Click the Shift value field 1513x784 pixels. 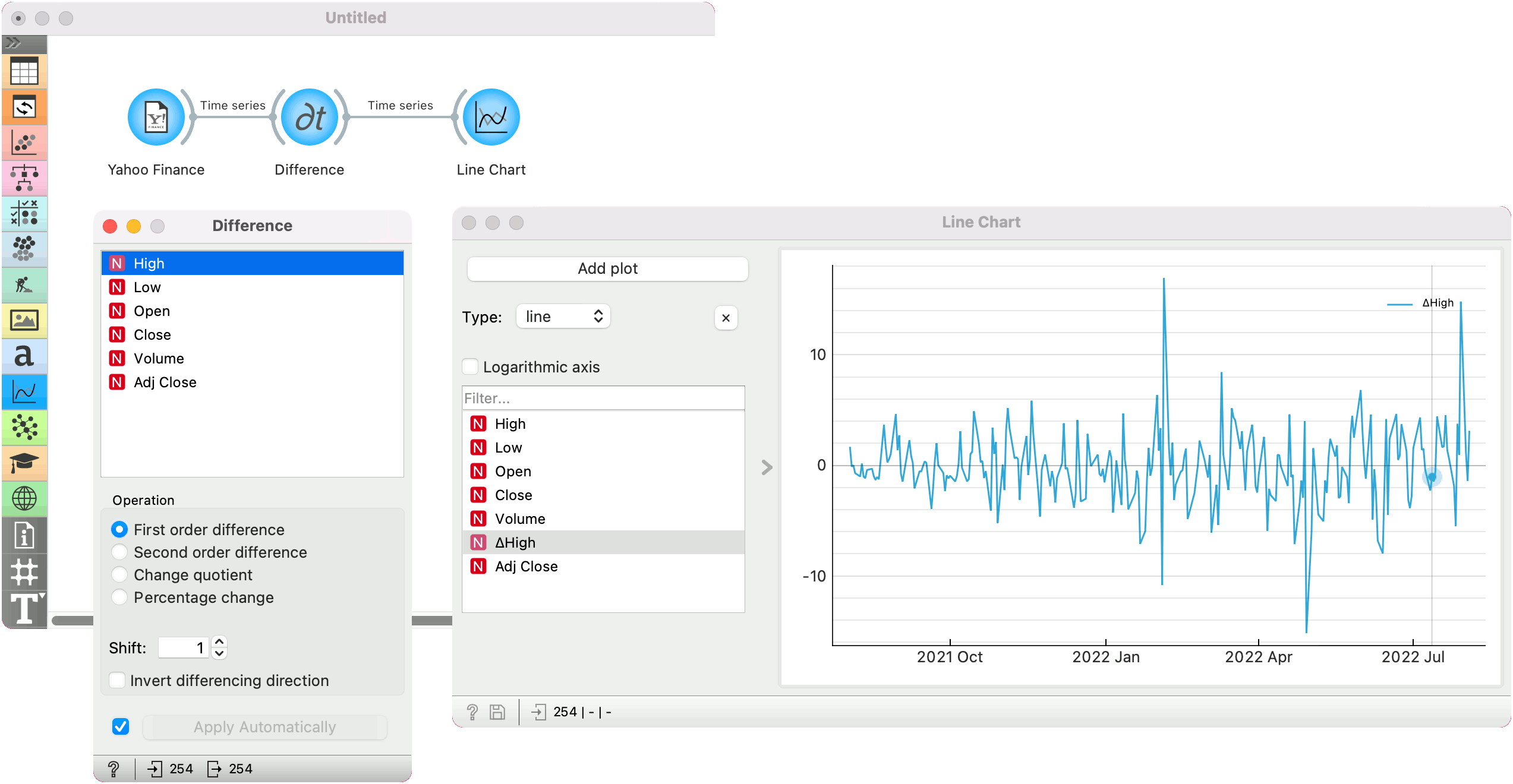pos(184,647)
